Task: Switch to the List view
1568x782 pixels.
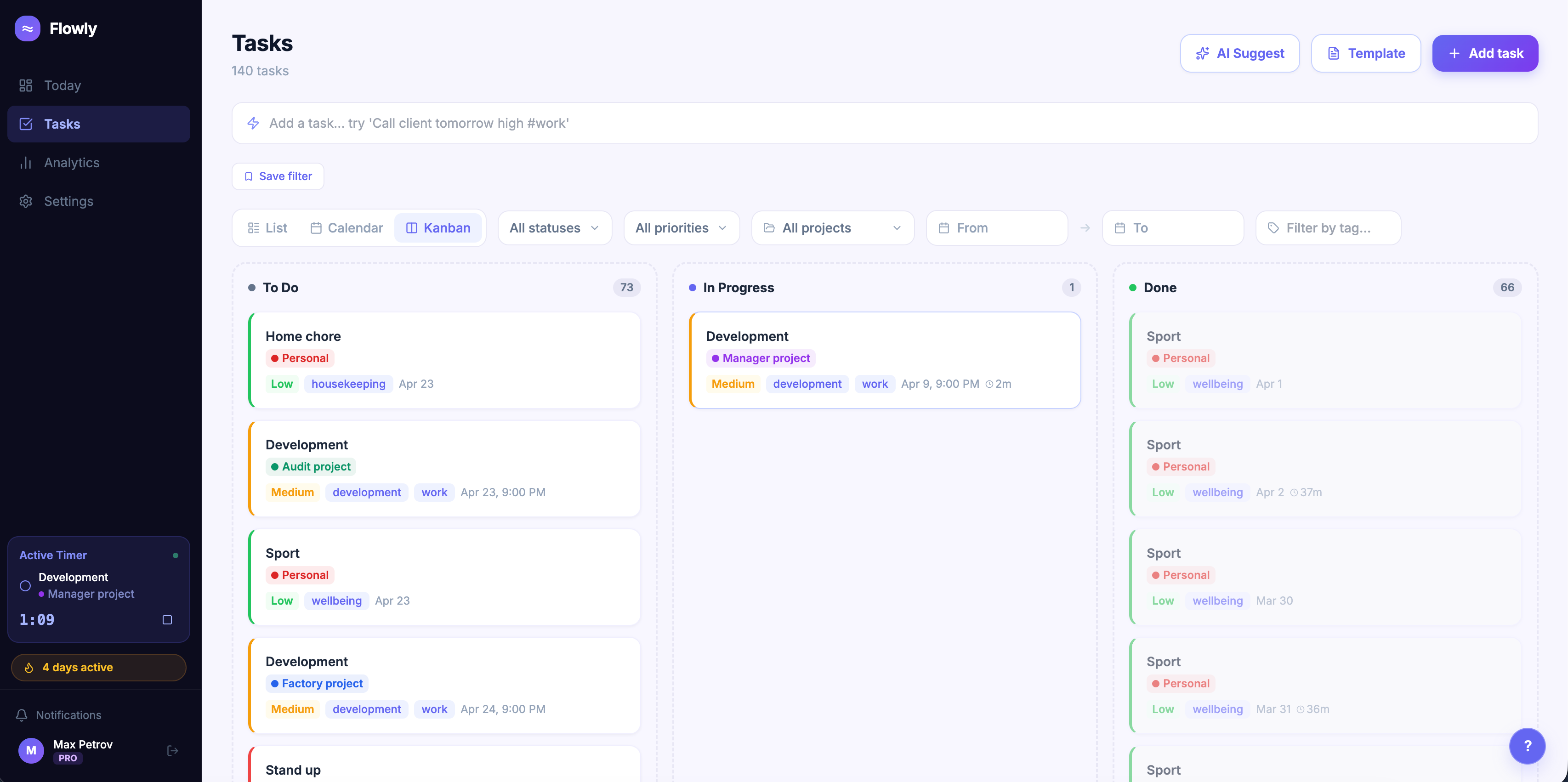Action: tap(268, 227)
